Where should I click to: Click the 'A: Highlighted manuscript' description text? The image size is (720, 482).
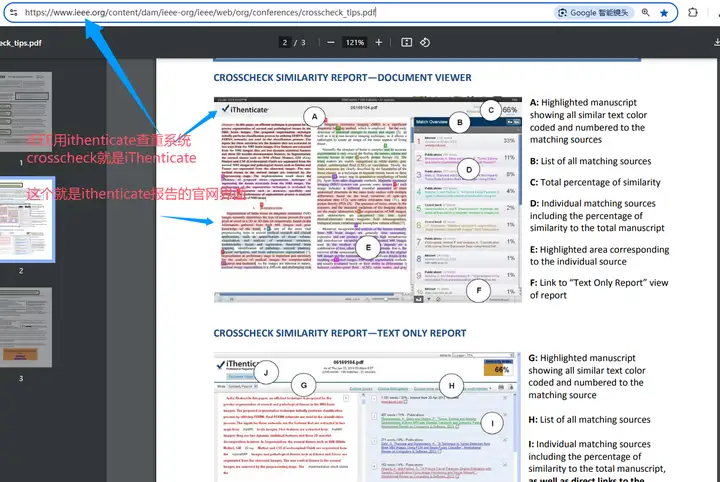coord(588,121)
